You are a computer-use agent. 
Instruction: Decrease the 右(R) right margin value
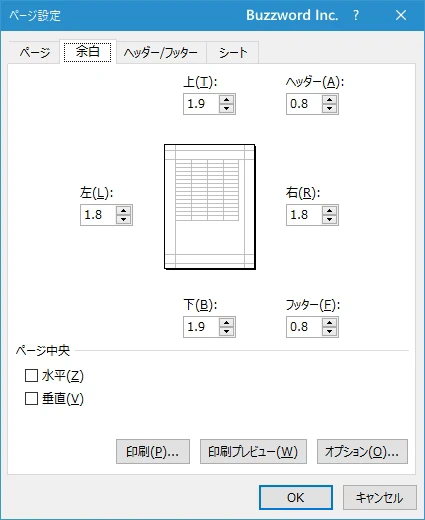point(330,219)
